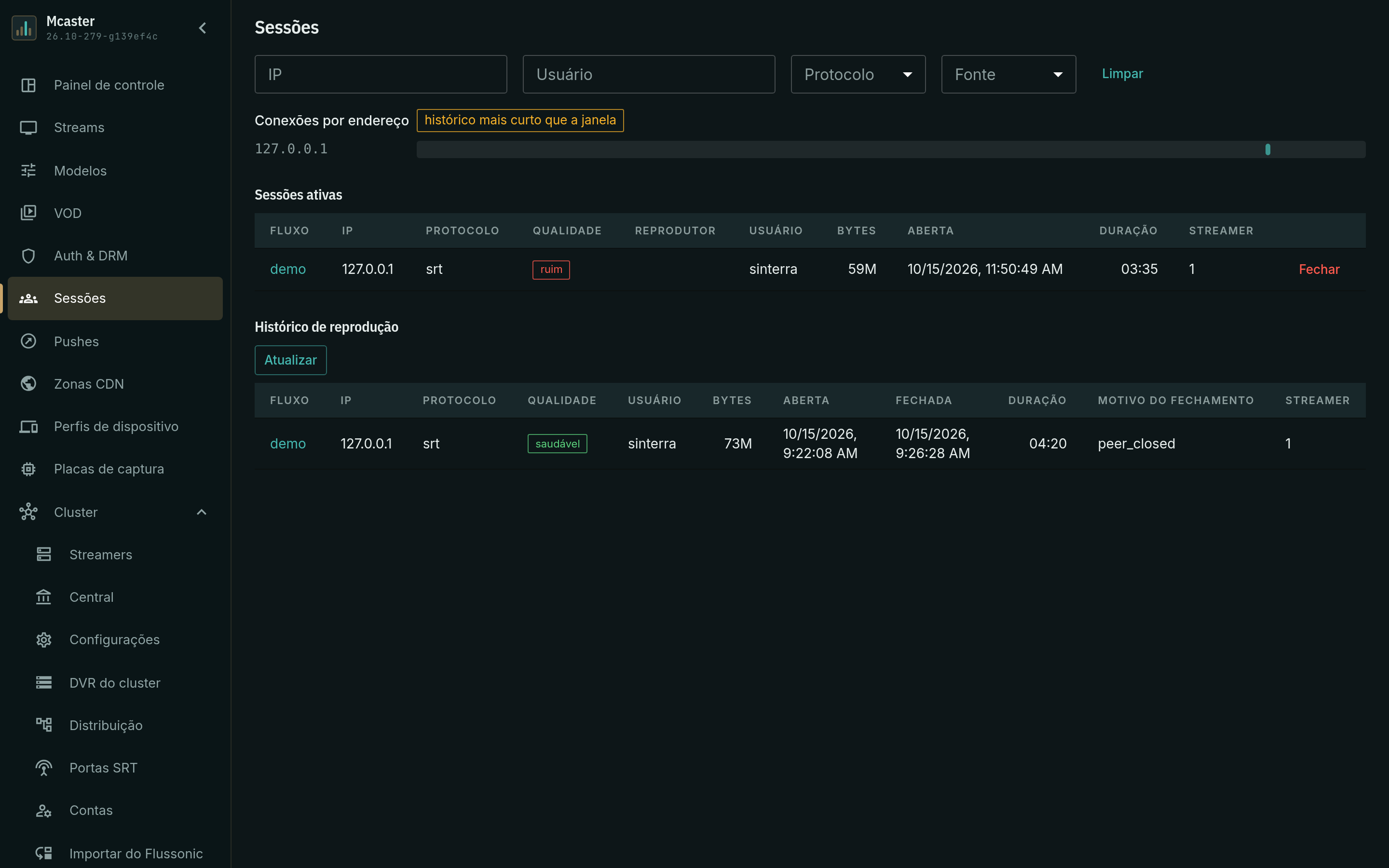
Task: Open the Streams menu item
Action: pos(115,127)
